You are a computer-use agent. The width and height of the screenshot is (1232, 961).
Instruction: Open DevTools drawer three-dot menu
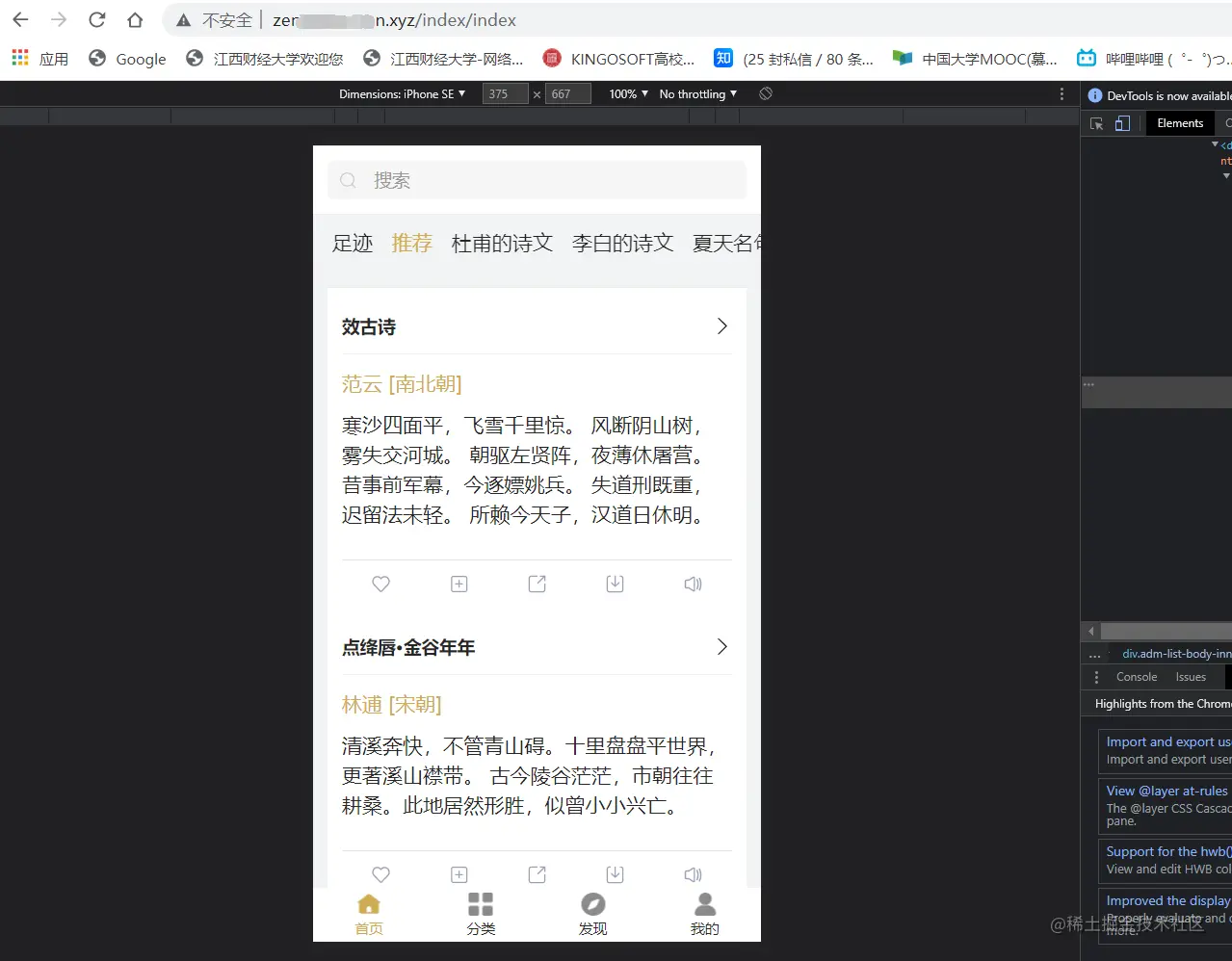pyautogui.click(x=1096, y=677)
